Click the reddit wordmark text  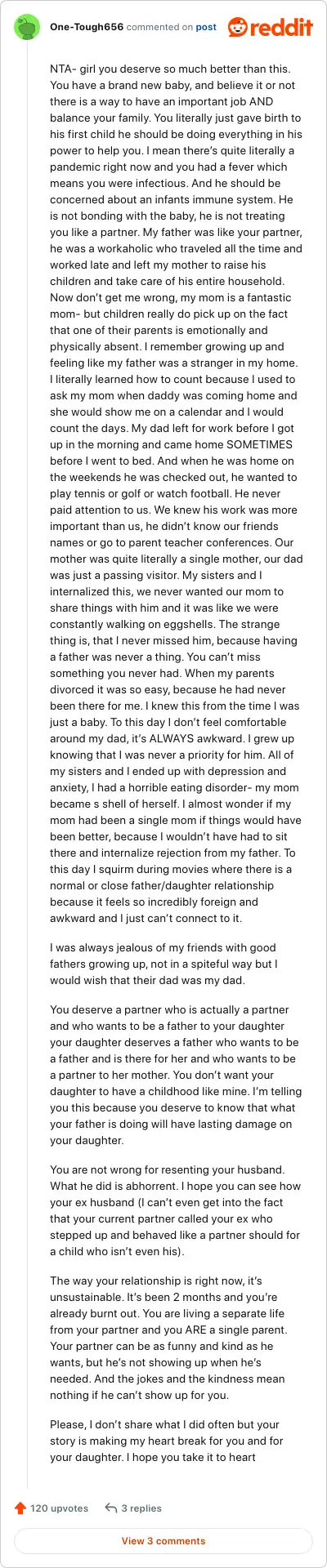[281, 27]
